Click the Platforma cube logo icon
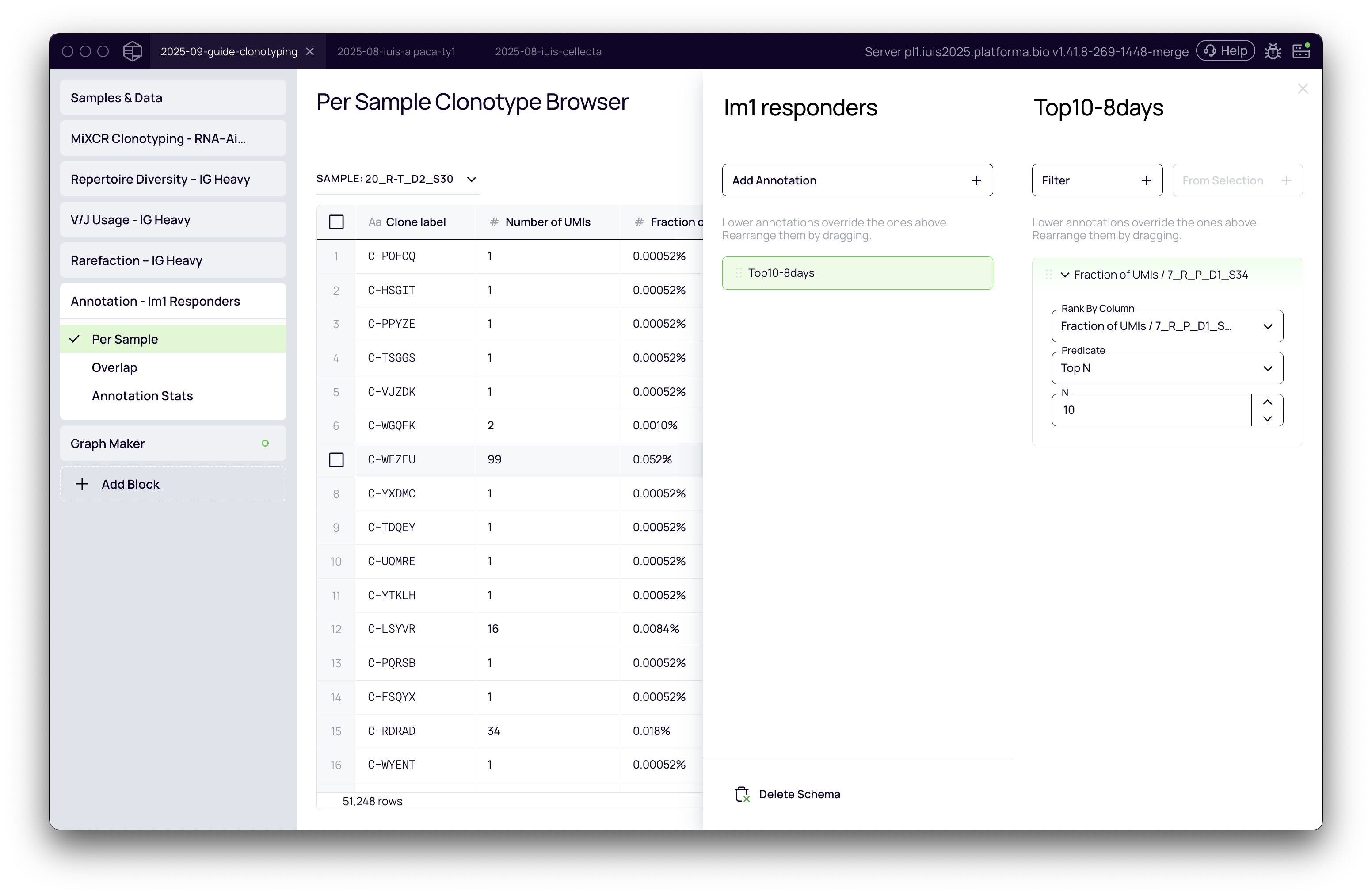1372x895 pixels. pos(132,51)
